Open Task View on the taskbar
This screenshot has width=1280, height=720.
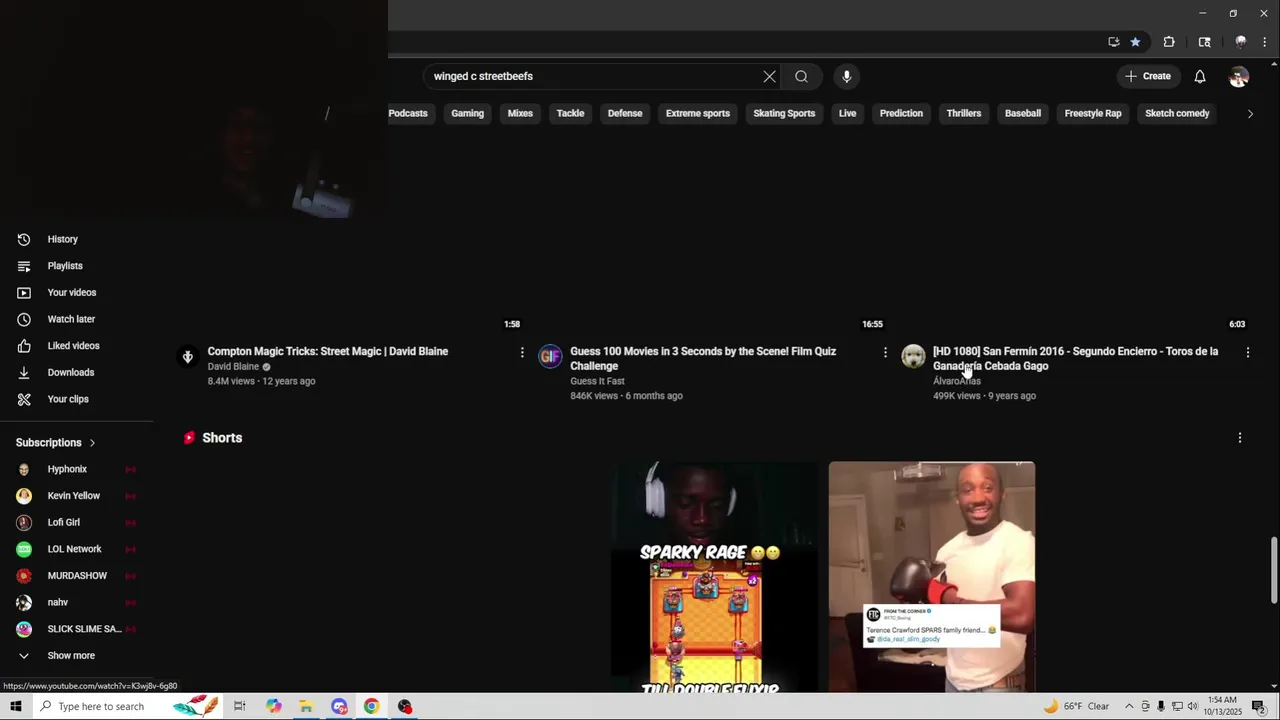click(x=240, y=706)
